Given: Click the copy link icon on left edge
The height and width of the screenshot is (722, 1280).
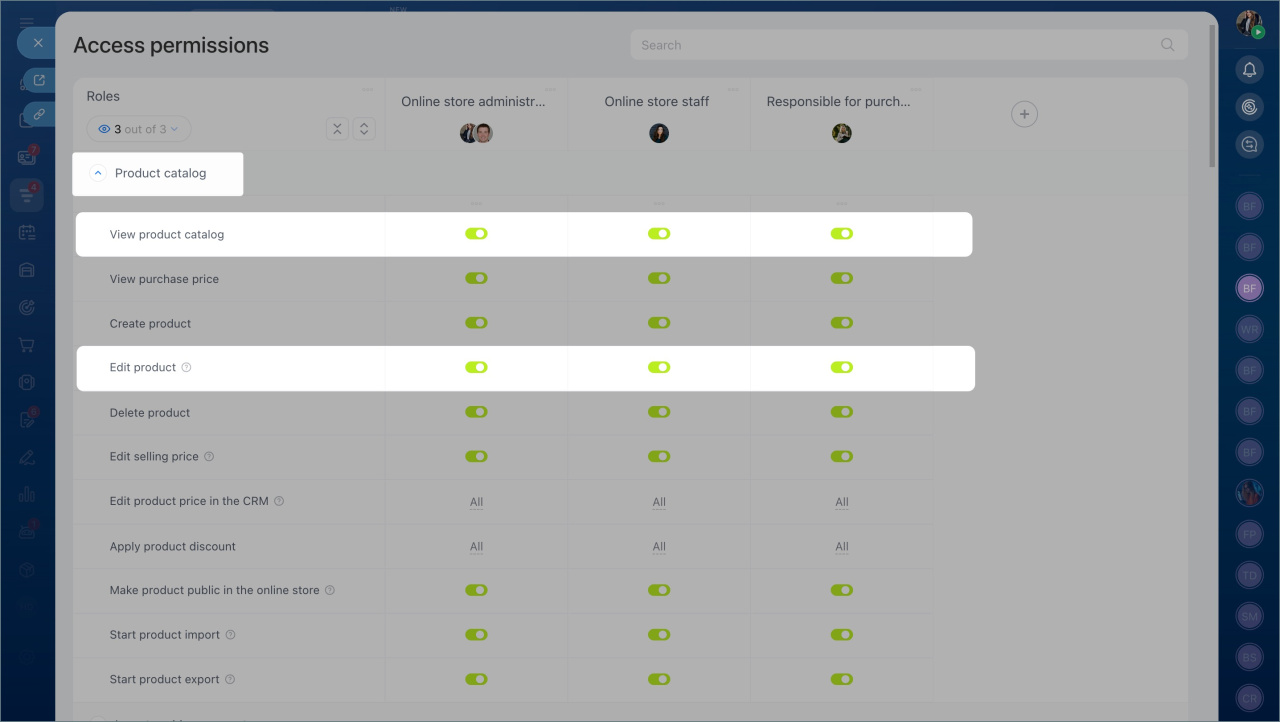Looking at the screenshot, I should coord(39,115).
